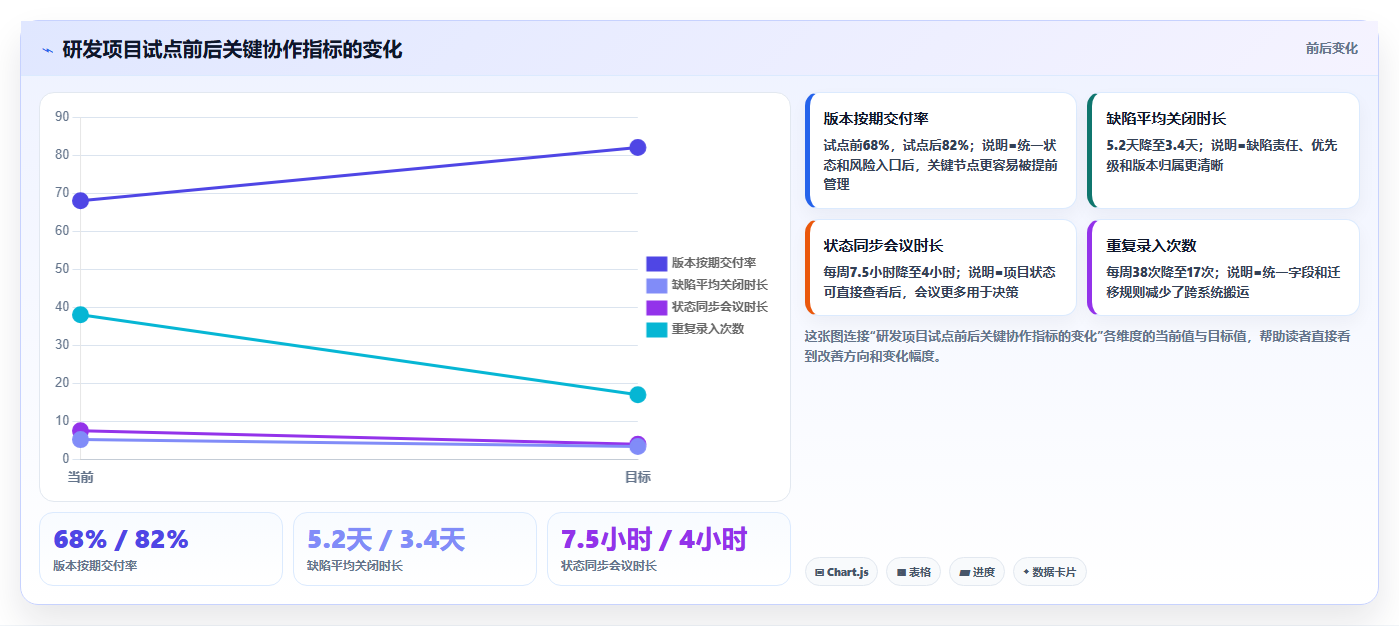The width and height of the screenshot is (1399, 626).
Task: Select the 状态同步会议时长 info card title
Action: pos(883,246)
